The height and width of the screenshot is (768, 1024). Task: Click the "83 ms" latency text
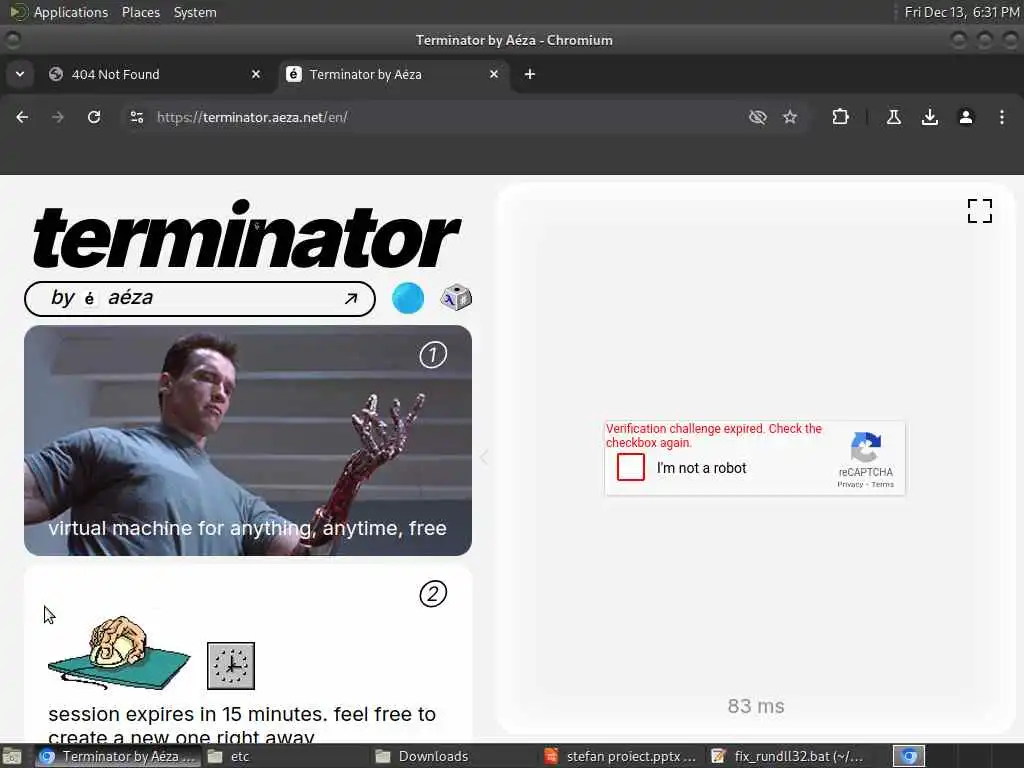756,706
